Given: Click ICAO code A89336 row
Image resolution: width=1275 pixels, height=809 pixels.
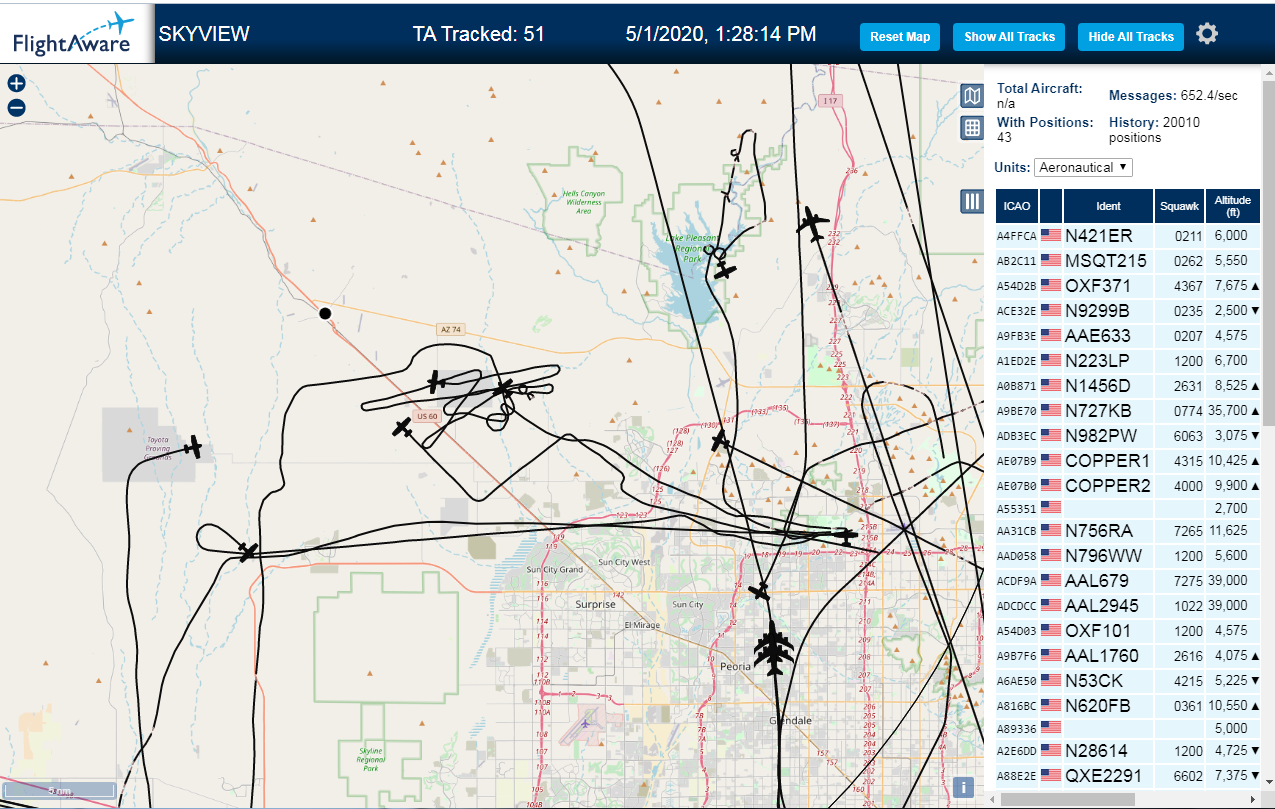Looking at the screenshot, I should tap(1128, 729).
